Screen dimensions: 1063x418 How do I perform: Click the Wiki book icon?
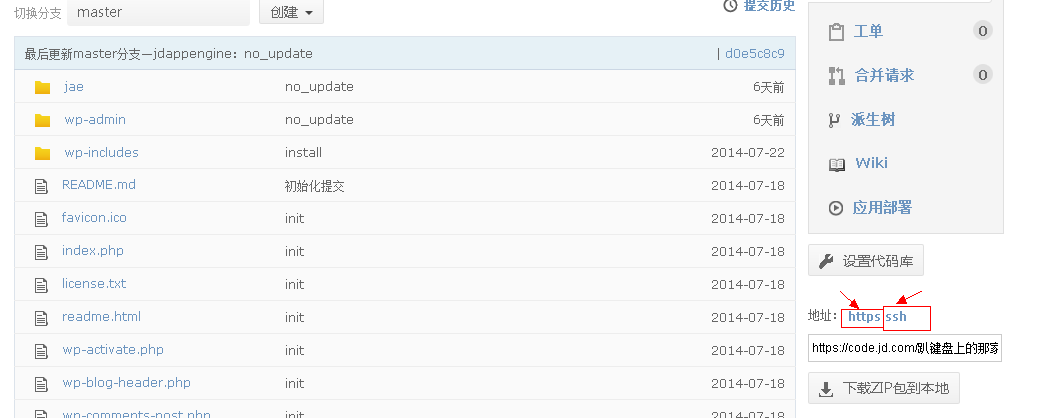pos(836,164)
